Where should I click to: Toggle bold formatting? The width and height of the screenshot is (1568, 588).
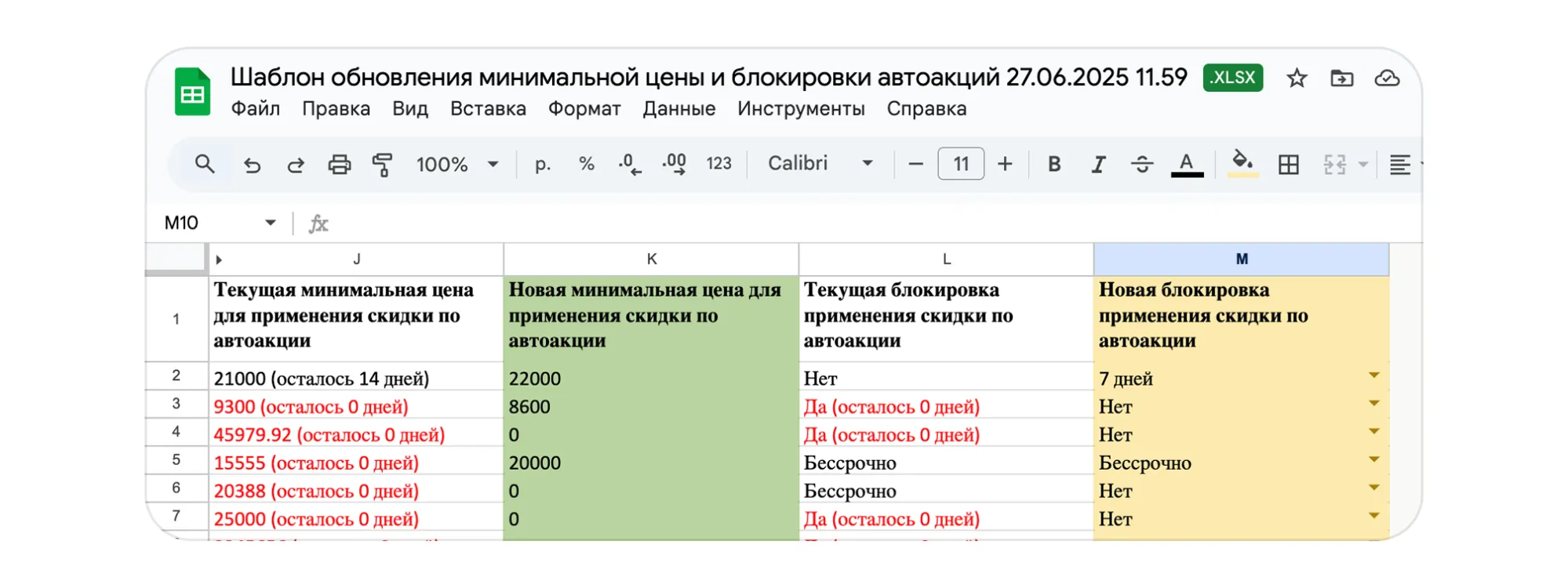(x=1054, y=165)
